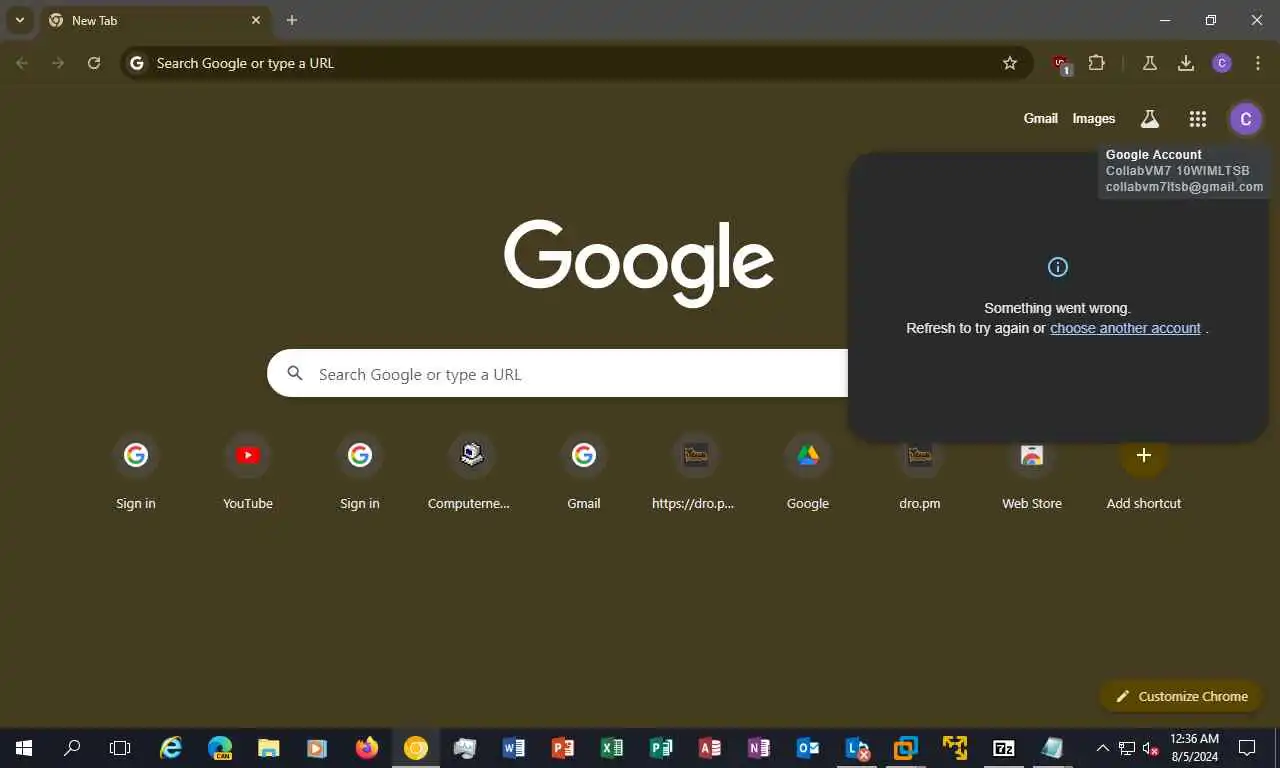The width and height of the screenshot is (1280, 768).
Task: Open the Web Store shortcut
Action: [1032, 471]
